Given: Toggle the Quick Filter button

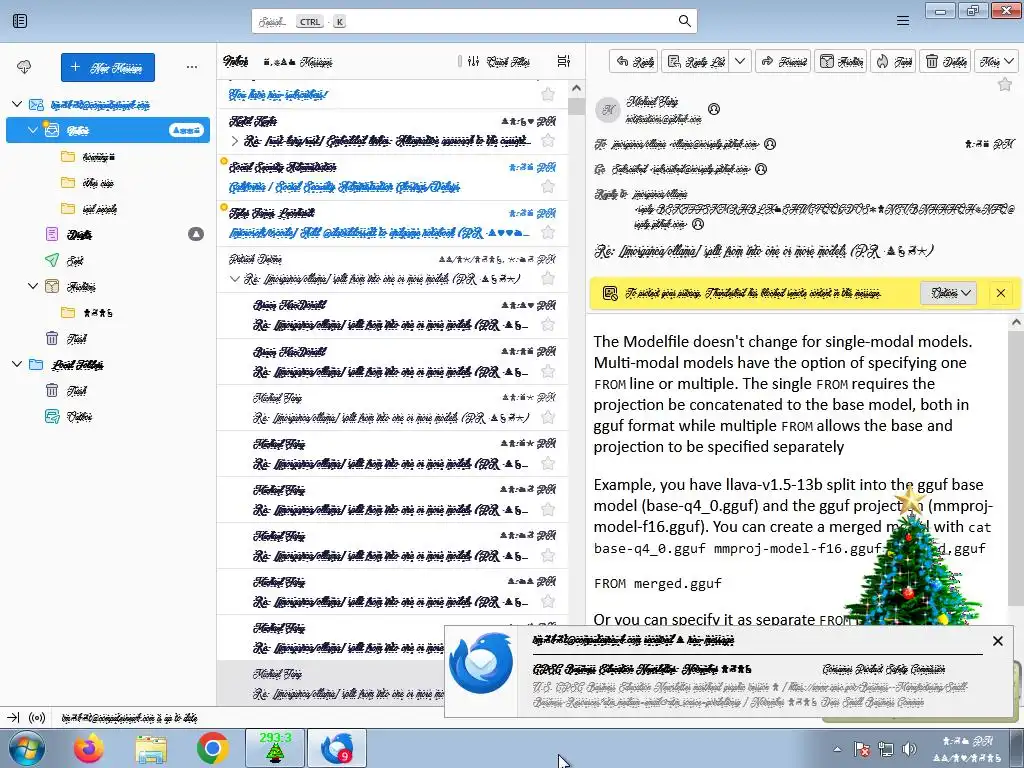Looking at the screenshot, I should click(499, 61).
